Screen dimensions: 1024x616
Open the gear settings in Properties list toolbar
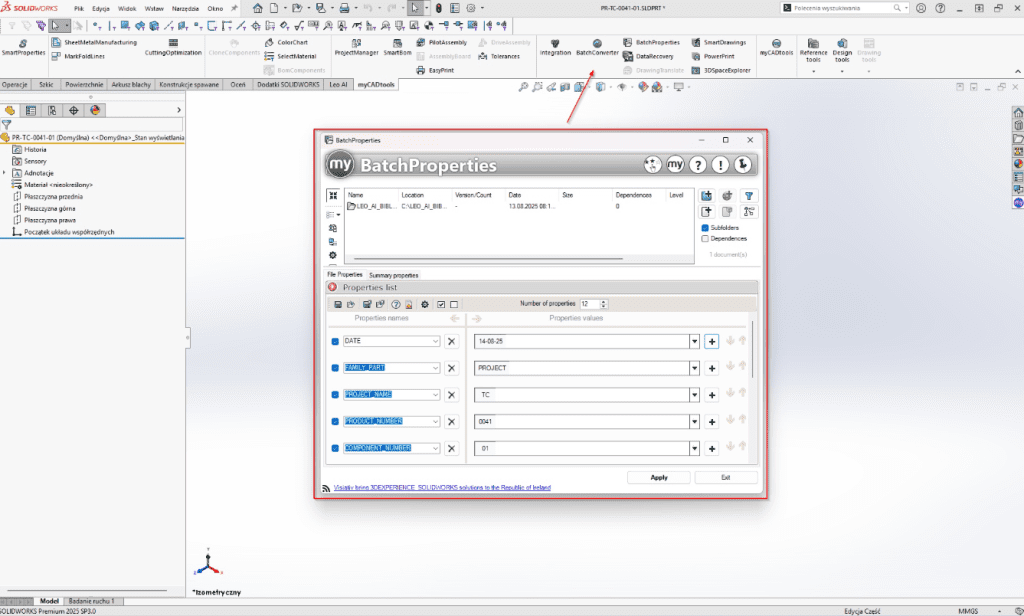coord(424,304)
